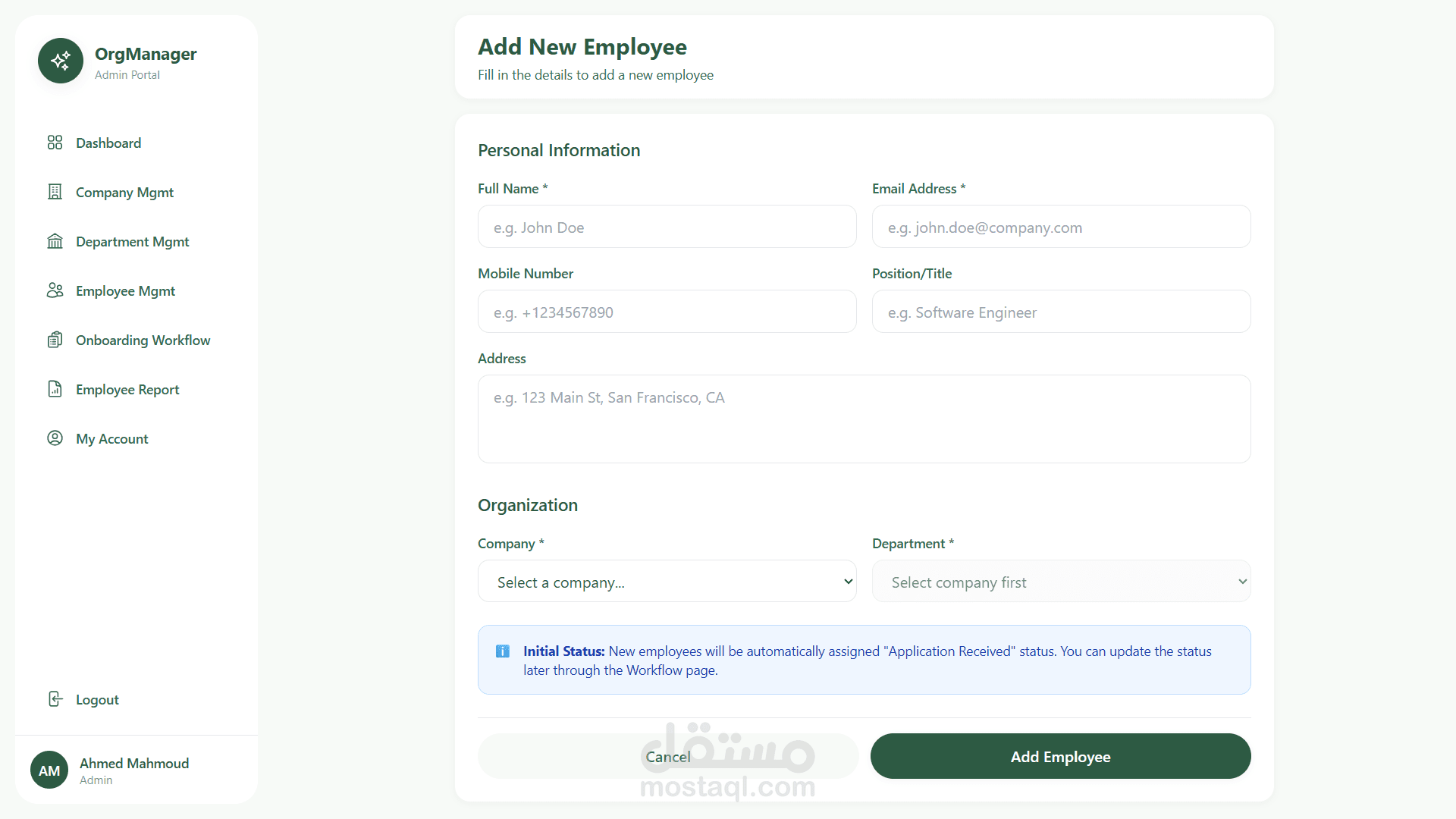The width and height of the screenshot is (1456, 819).
Task: Click the Cancel button
Action: tap(667, 757)
